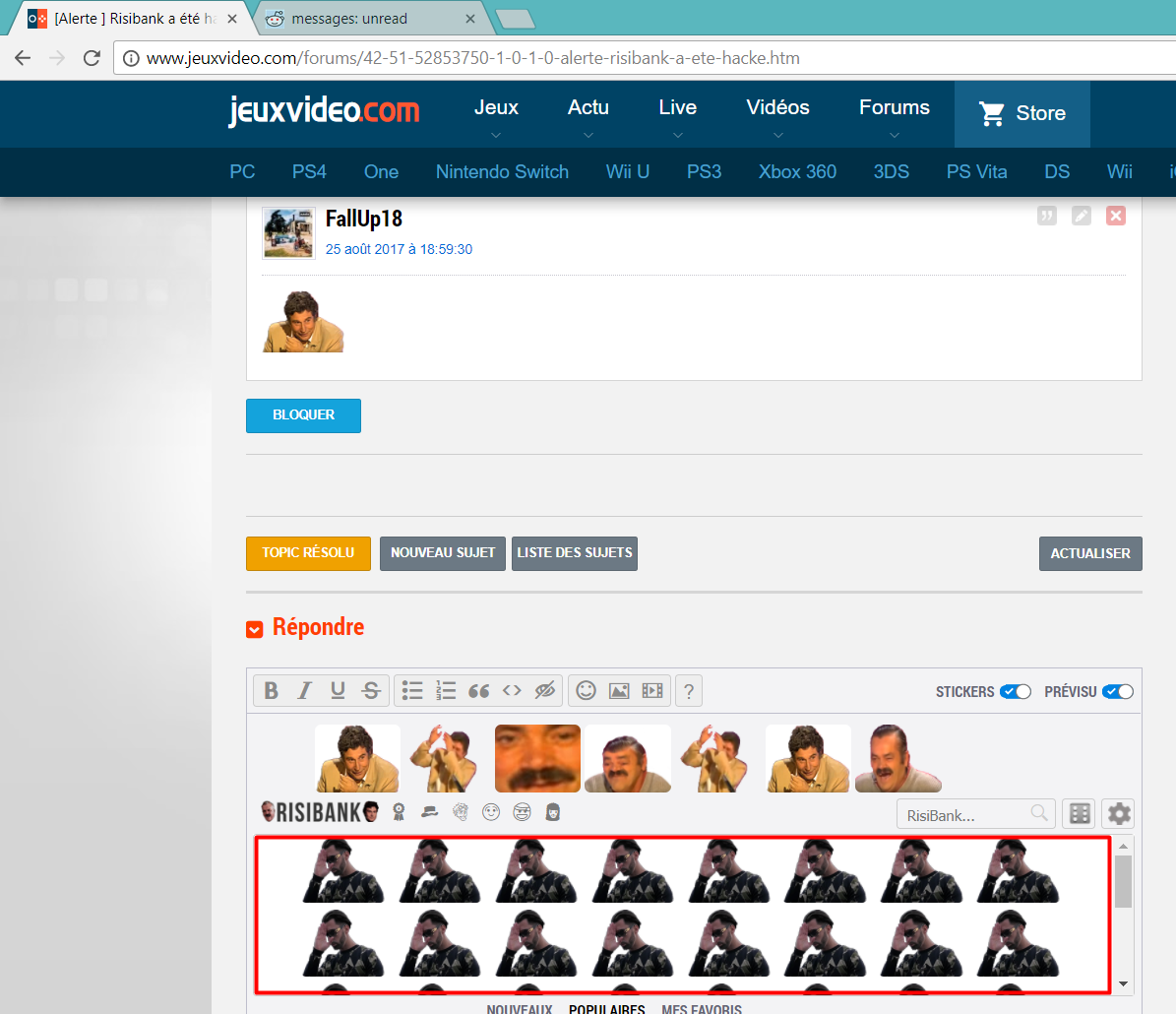Click the RisiBank search magnifier
1176x1014 pixels.
coord(1039,813)
